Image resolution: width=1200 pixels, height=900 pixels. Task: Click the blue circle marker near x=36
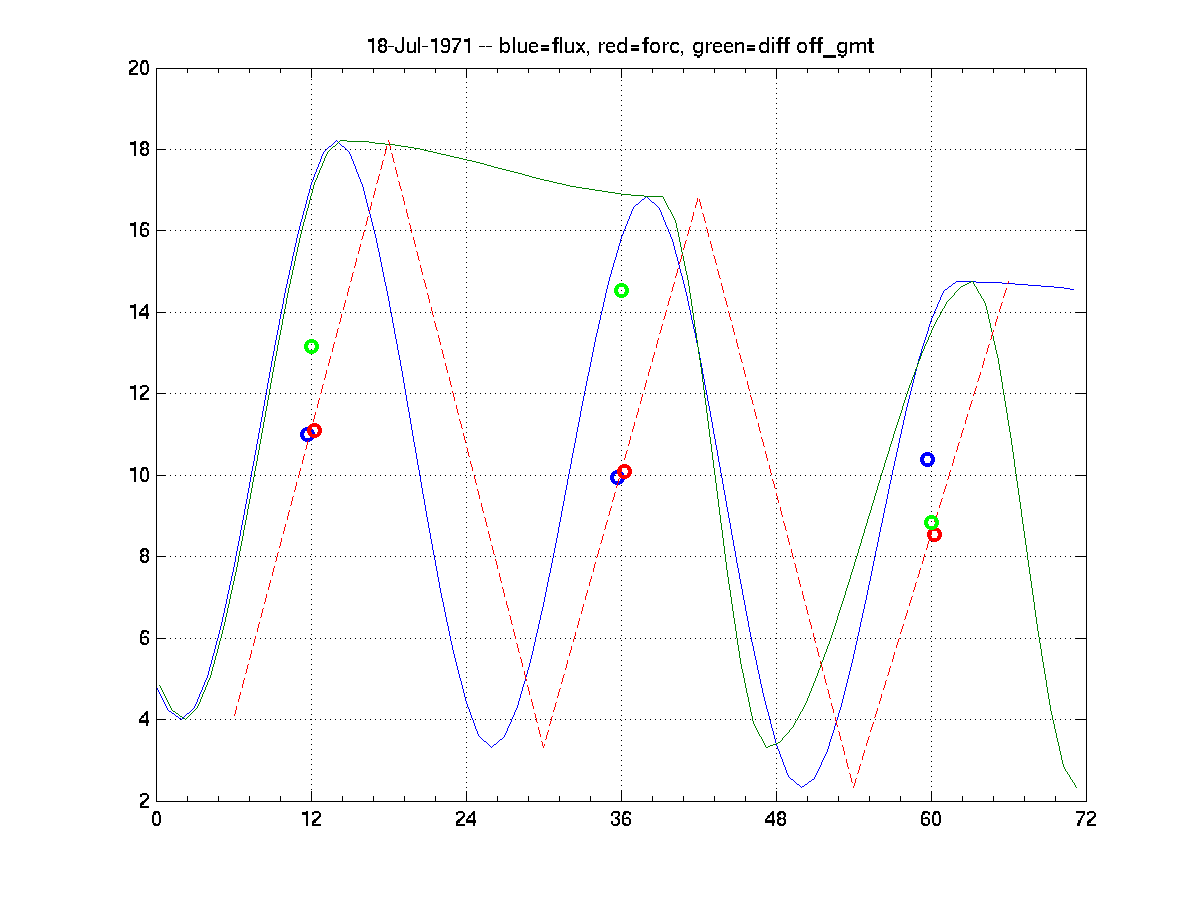[617, 477]
